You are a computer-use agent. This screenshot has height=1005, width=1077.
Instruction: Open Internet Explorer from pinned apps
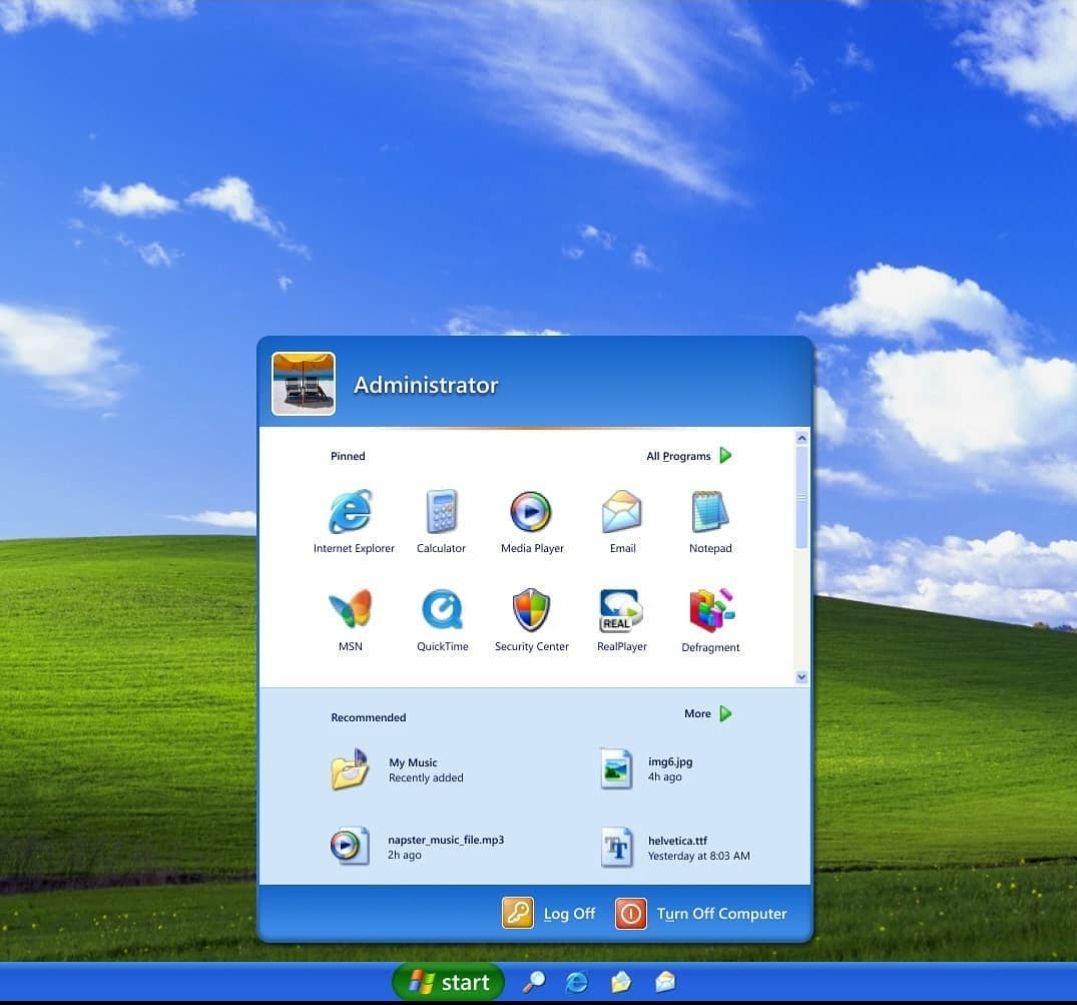(351, 512)
